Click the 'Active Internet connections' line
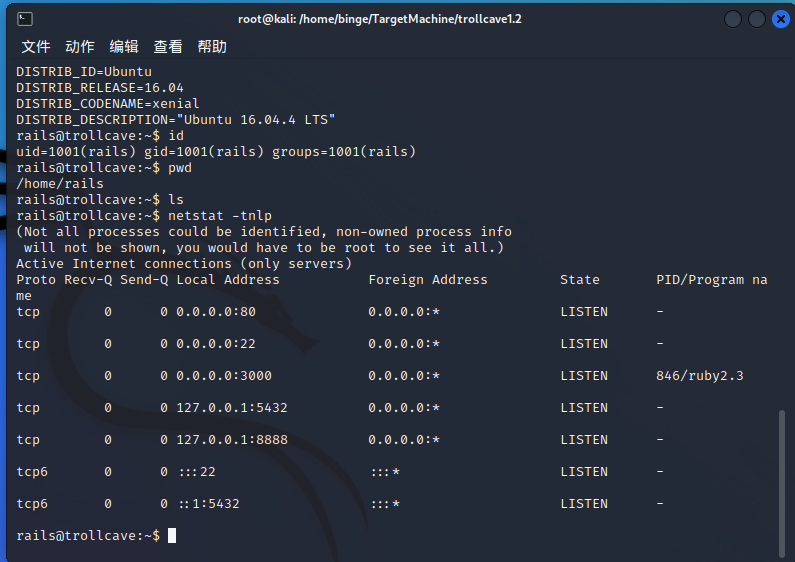 pos(184,264)
